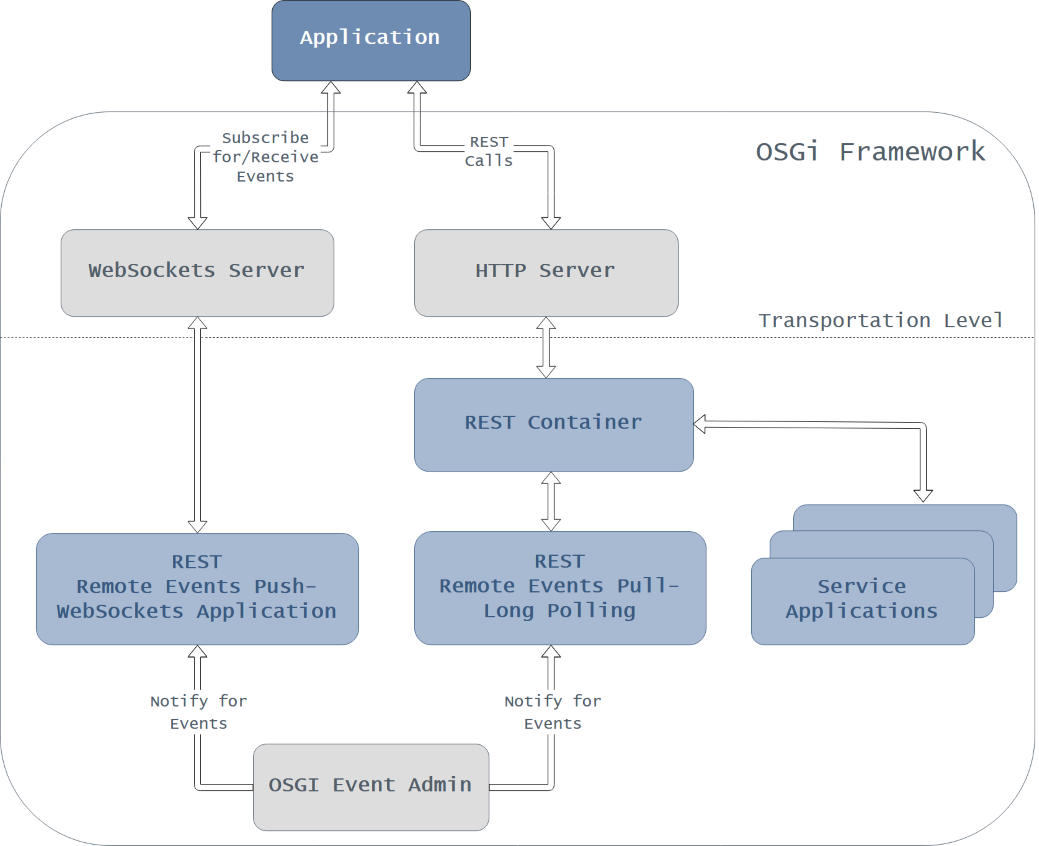Screen dimensions: 1039x846
Task: Select the WebSockets Server component
Action: click(x=197, y=271)
